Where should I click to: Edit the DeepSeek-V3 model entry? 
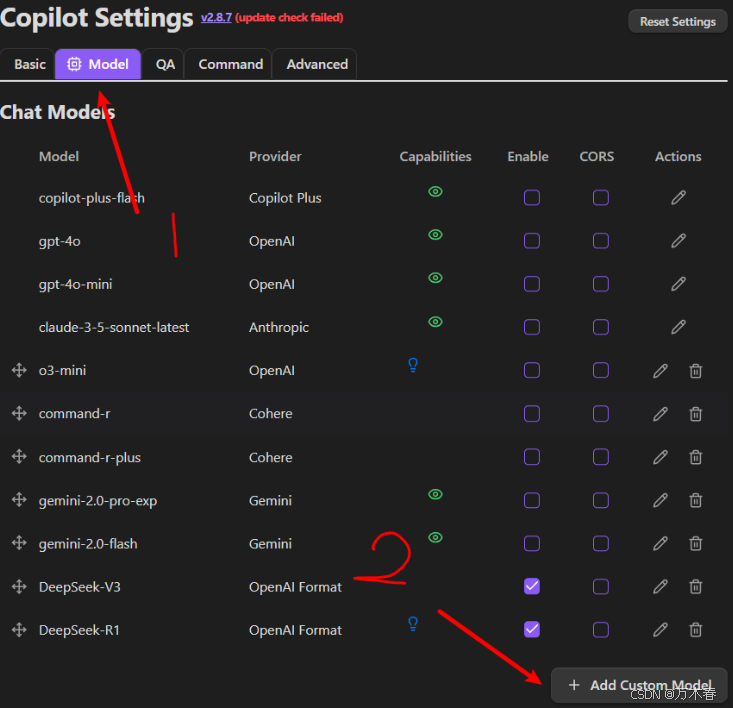[x=660, y=586]
